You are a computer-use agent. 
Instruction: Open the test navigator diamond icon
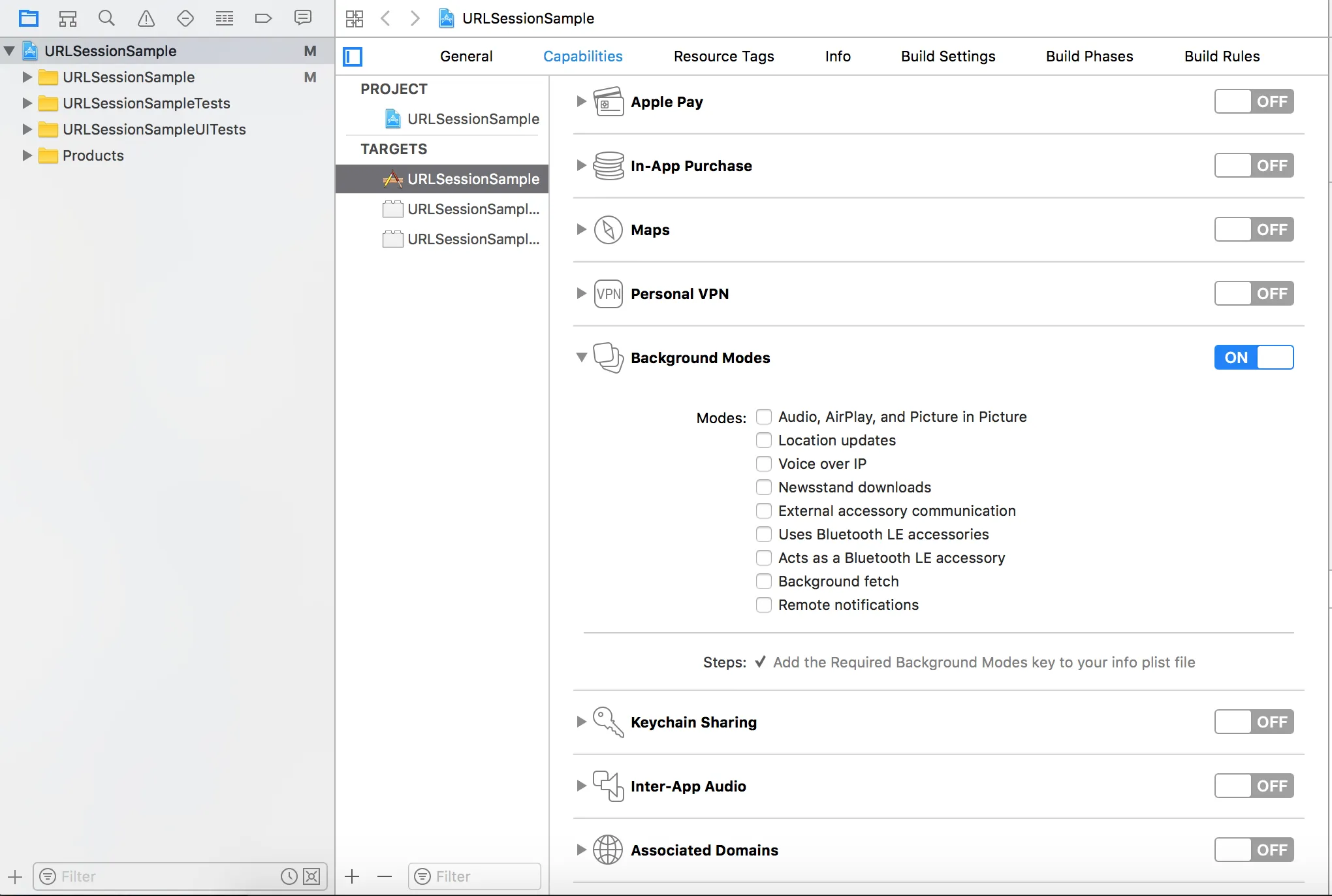tap(185, 18)
